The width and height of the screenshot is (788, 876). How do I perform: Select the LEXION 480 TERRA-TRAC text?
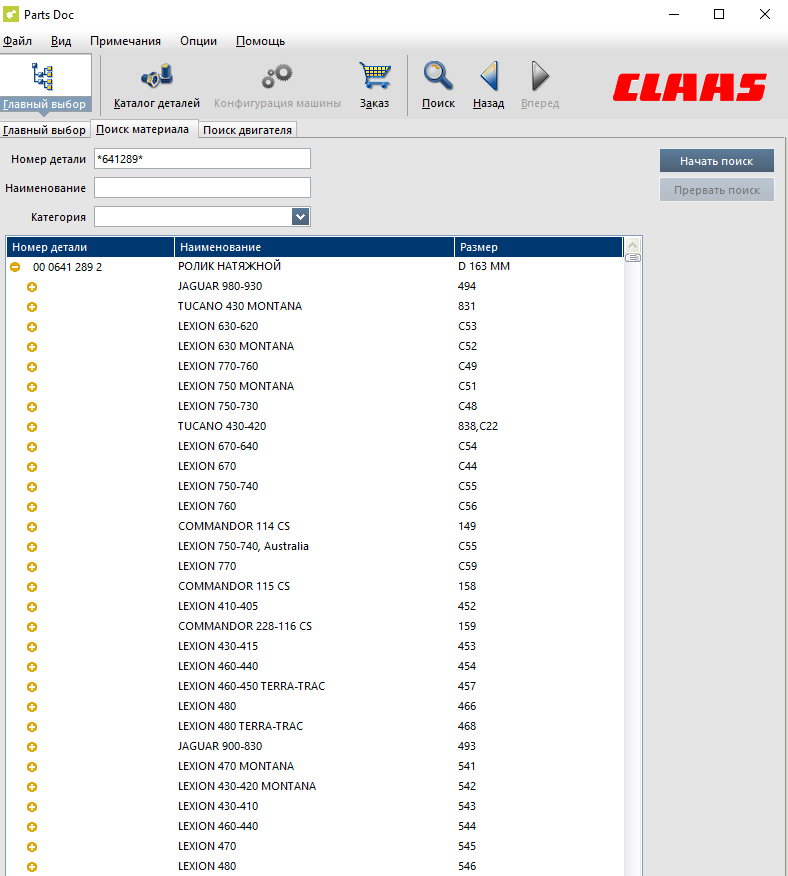(240, 726)
